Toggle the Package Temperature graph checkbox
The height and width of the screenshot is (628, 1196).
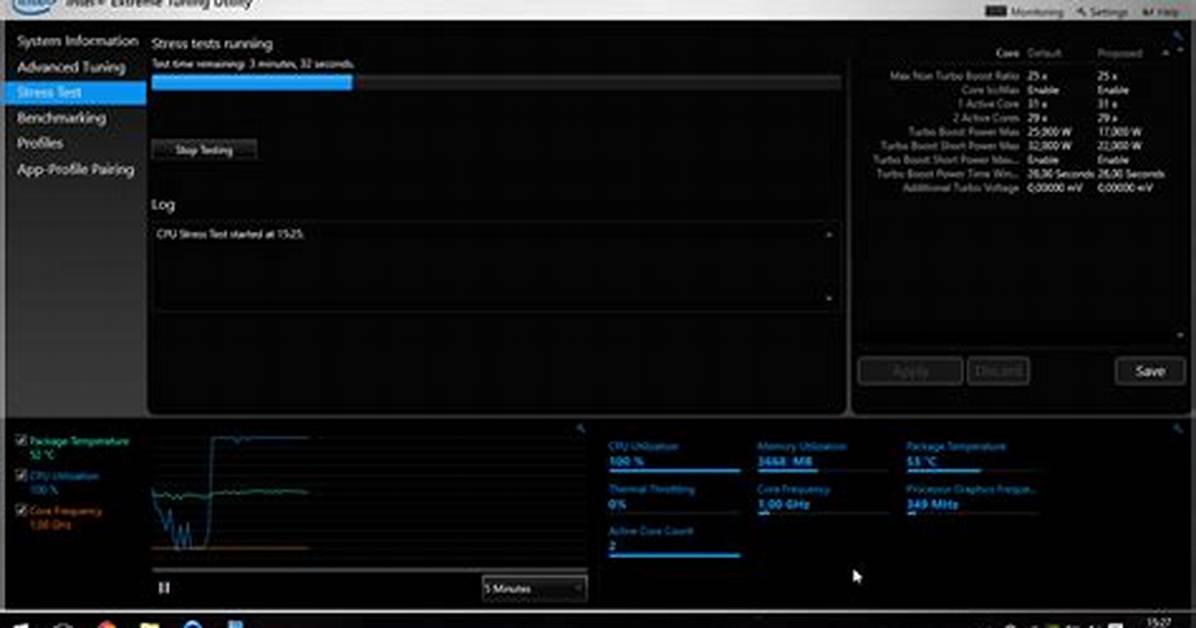(x=21, y=440)
